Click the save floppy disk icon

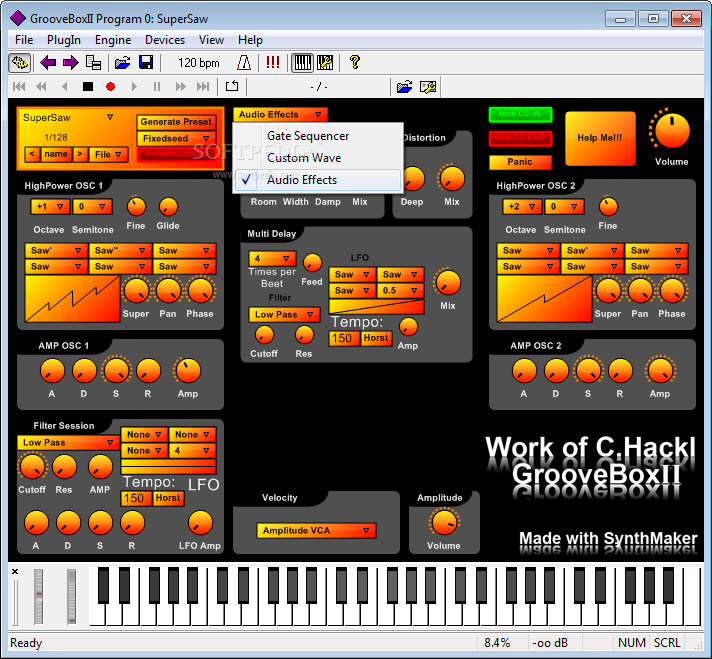tap(146, 63)
